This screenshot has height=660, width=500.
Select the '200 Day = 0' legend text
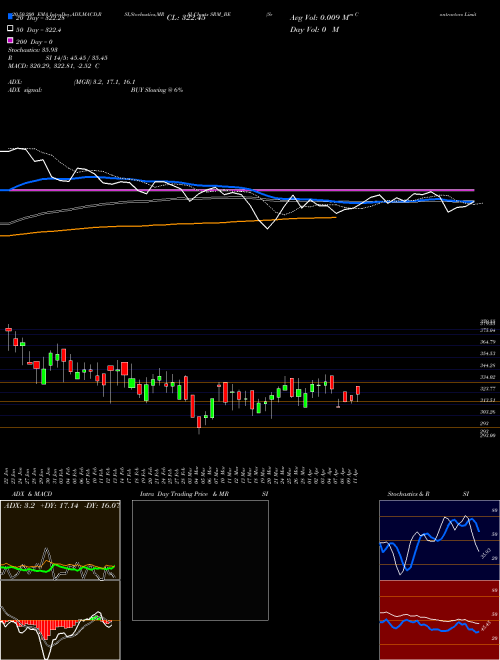pyautogui.click(x=35, y=42)
